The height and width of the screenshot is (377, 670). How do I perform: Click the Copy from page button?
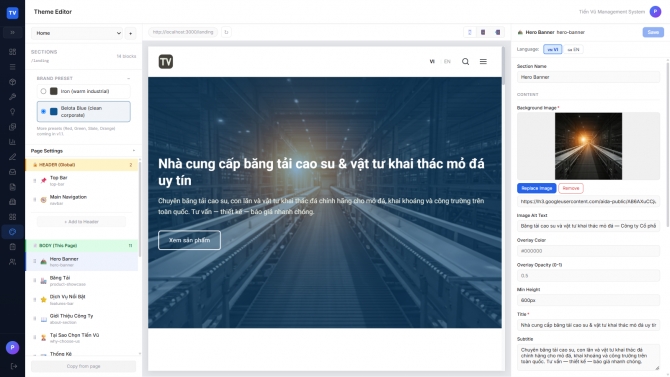click(83, 366)
